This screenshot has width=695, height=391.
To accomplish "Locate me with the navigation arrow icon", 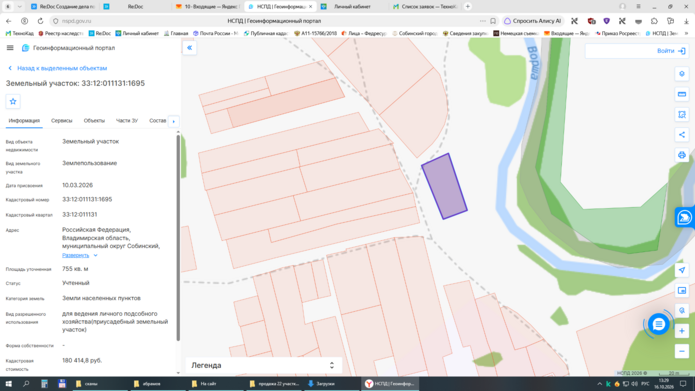I will (x=682, y=270).
